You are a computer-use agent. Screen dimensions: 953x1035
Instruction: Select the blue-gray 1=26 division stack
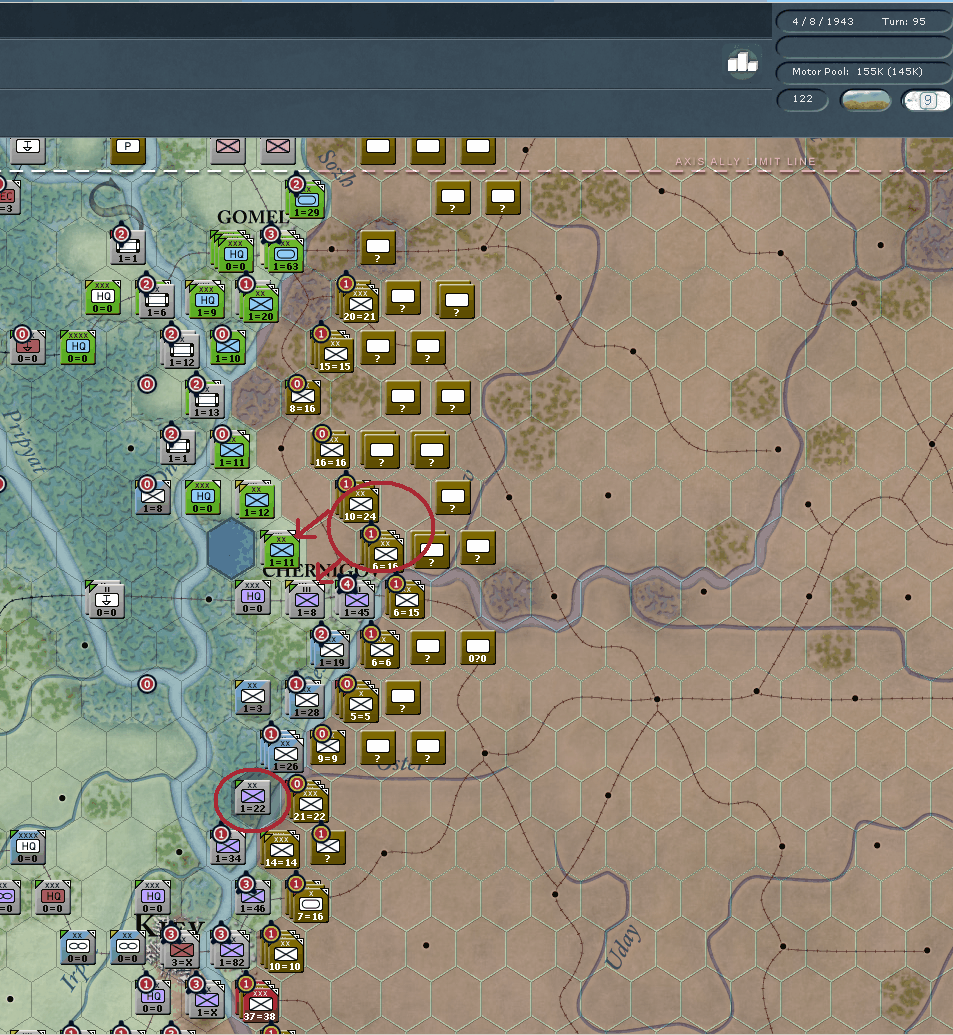pyautogui.click(x=285, y=755)
